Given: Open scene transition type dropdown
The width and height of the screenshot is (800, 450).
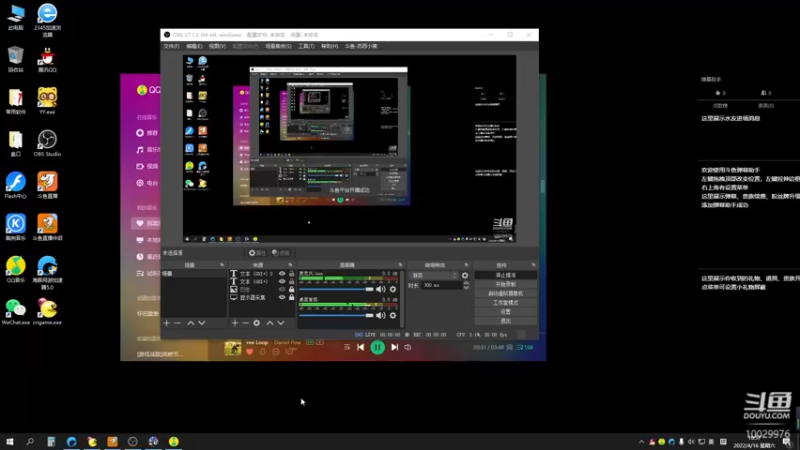Looking at the screenshot, I should [x=434, y=276].
